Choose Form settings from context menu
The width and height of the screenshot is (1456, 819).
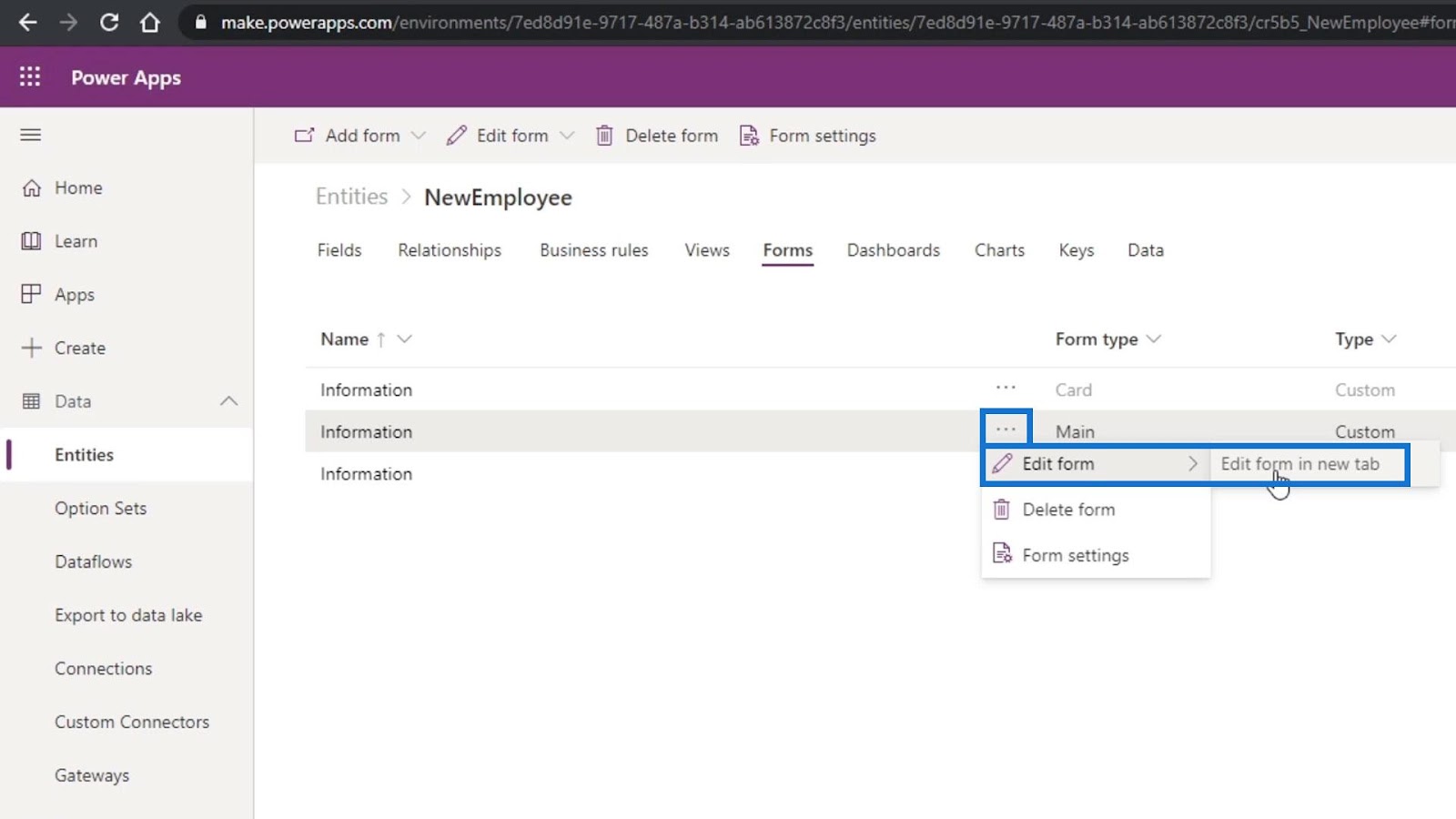click(x=1076, y=555)
